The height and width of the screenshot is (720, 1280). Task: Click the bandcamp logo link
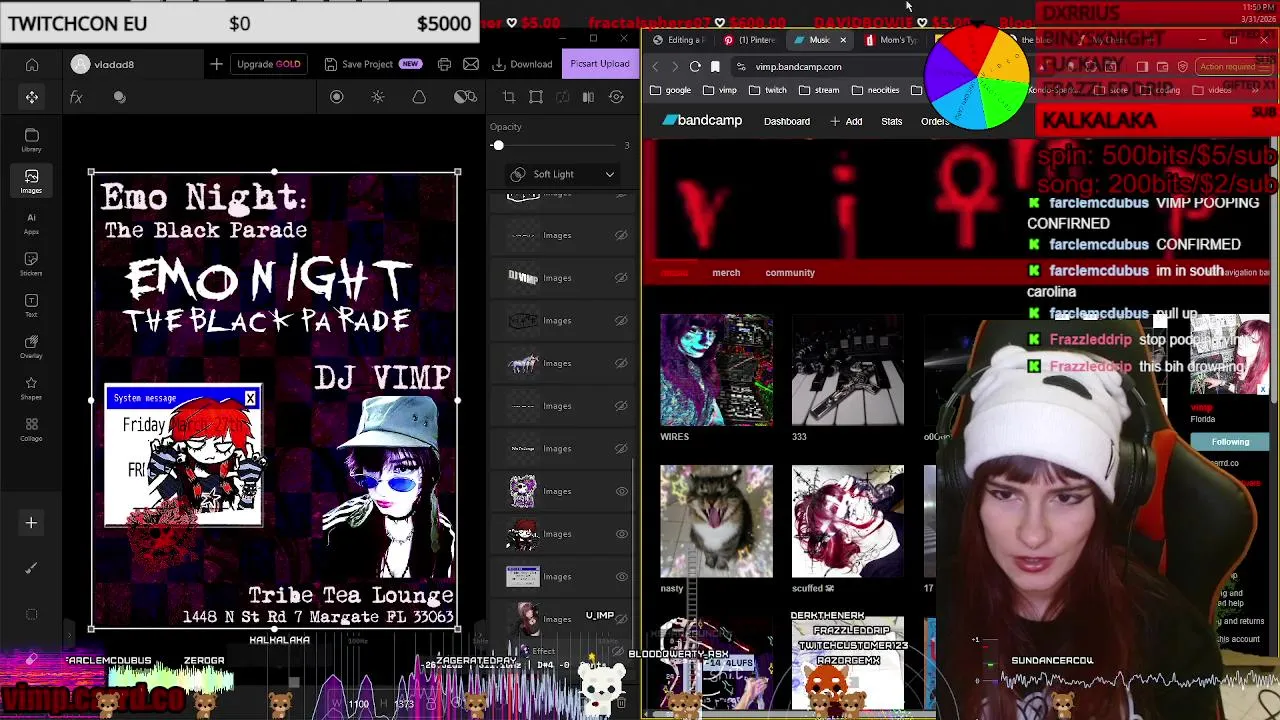(x=702, y=121)
